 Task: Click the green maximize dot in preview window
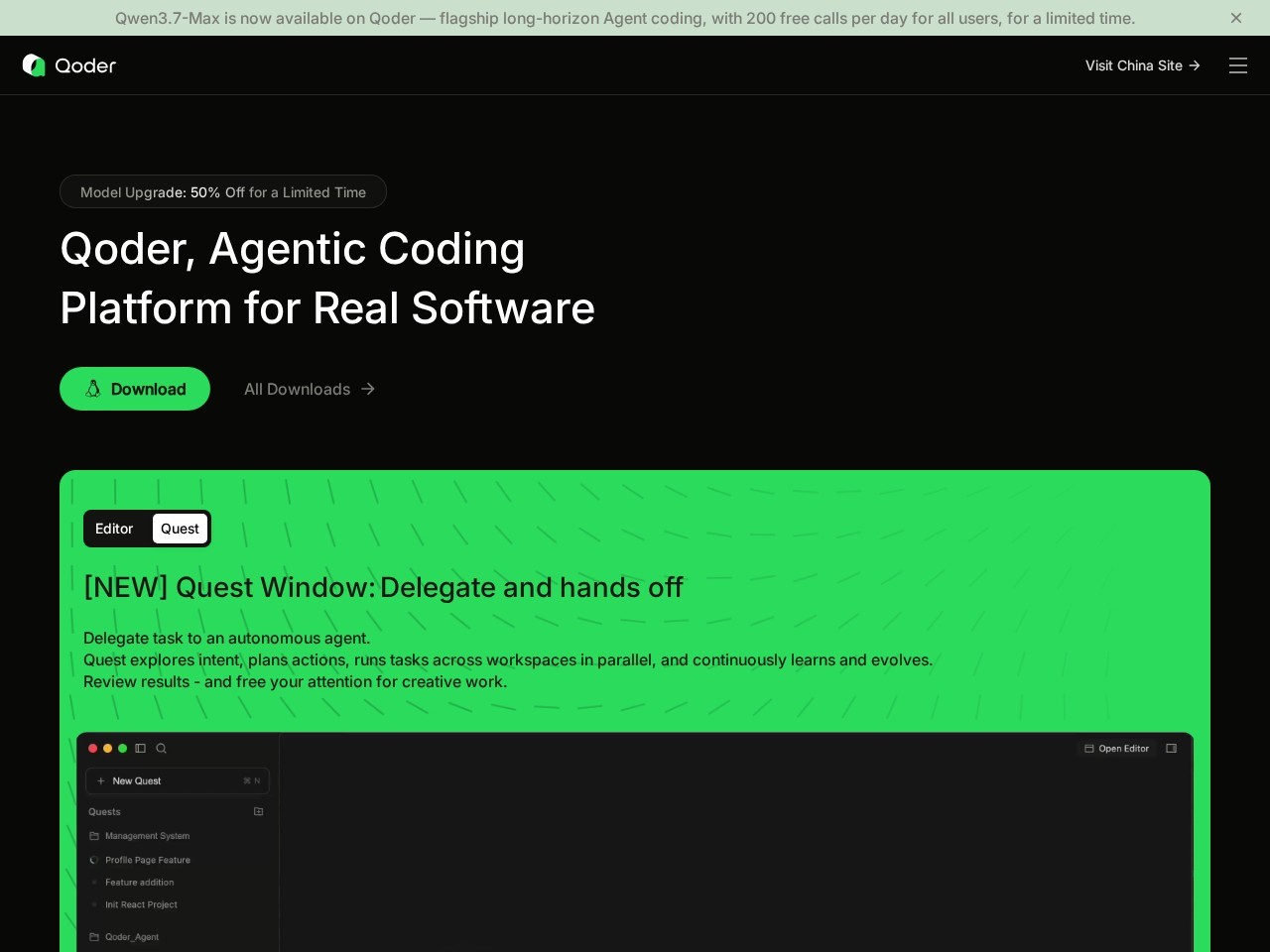(x=123, y=749)
